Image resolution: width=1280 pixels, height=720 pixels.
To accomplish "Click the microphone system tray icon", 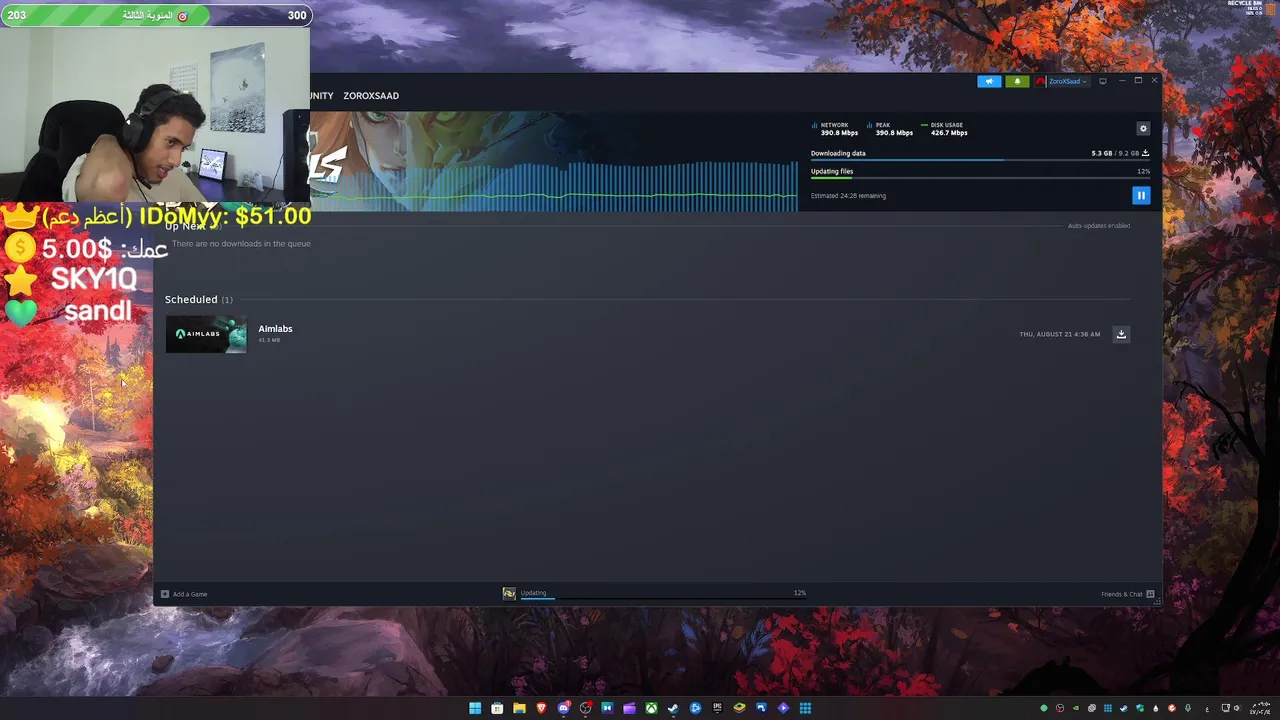I will tap(1188, 708).
